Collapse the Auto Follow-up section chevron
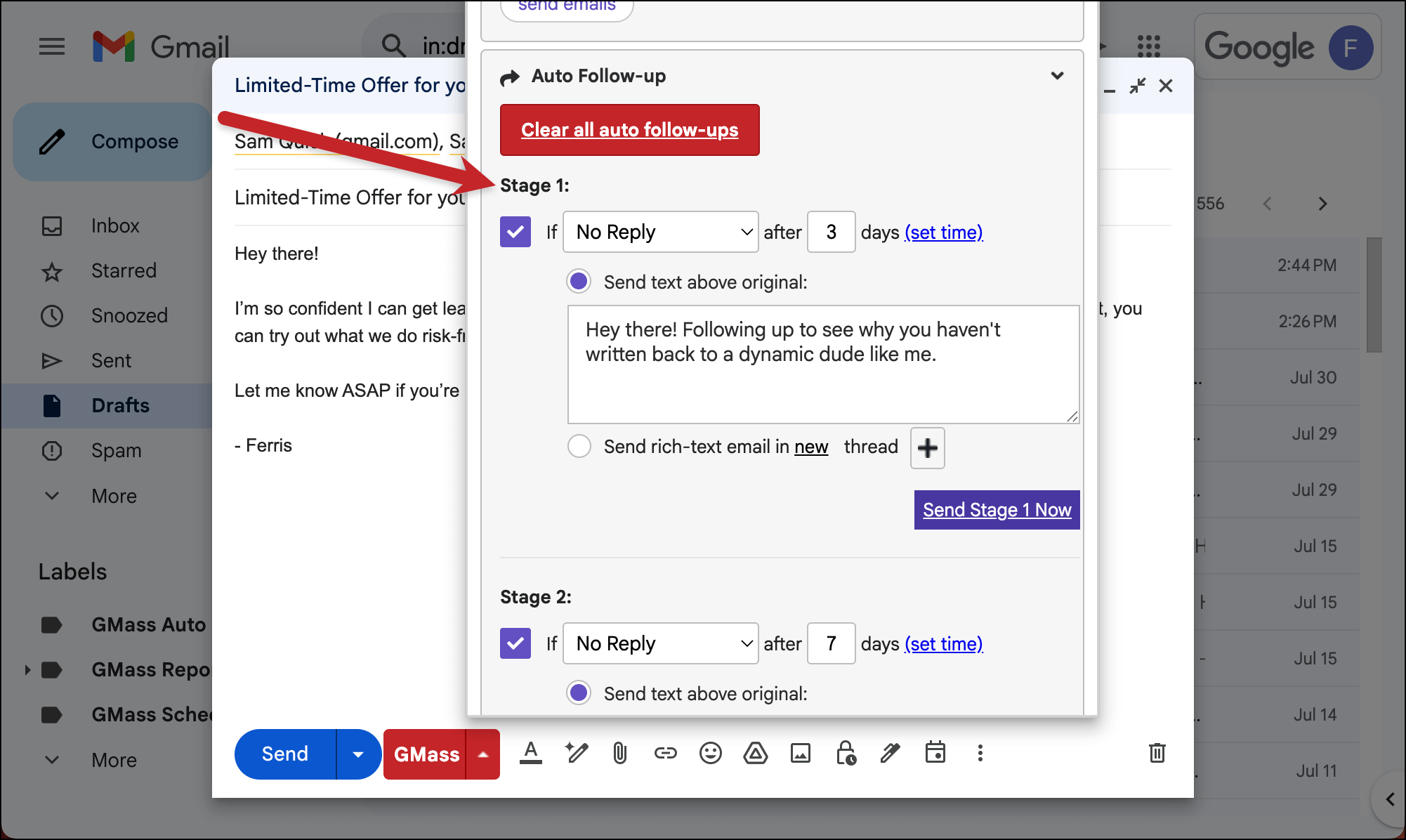 point(1057,76)
